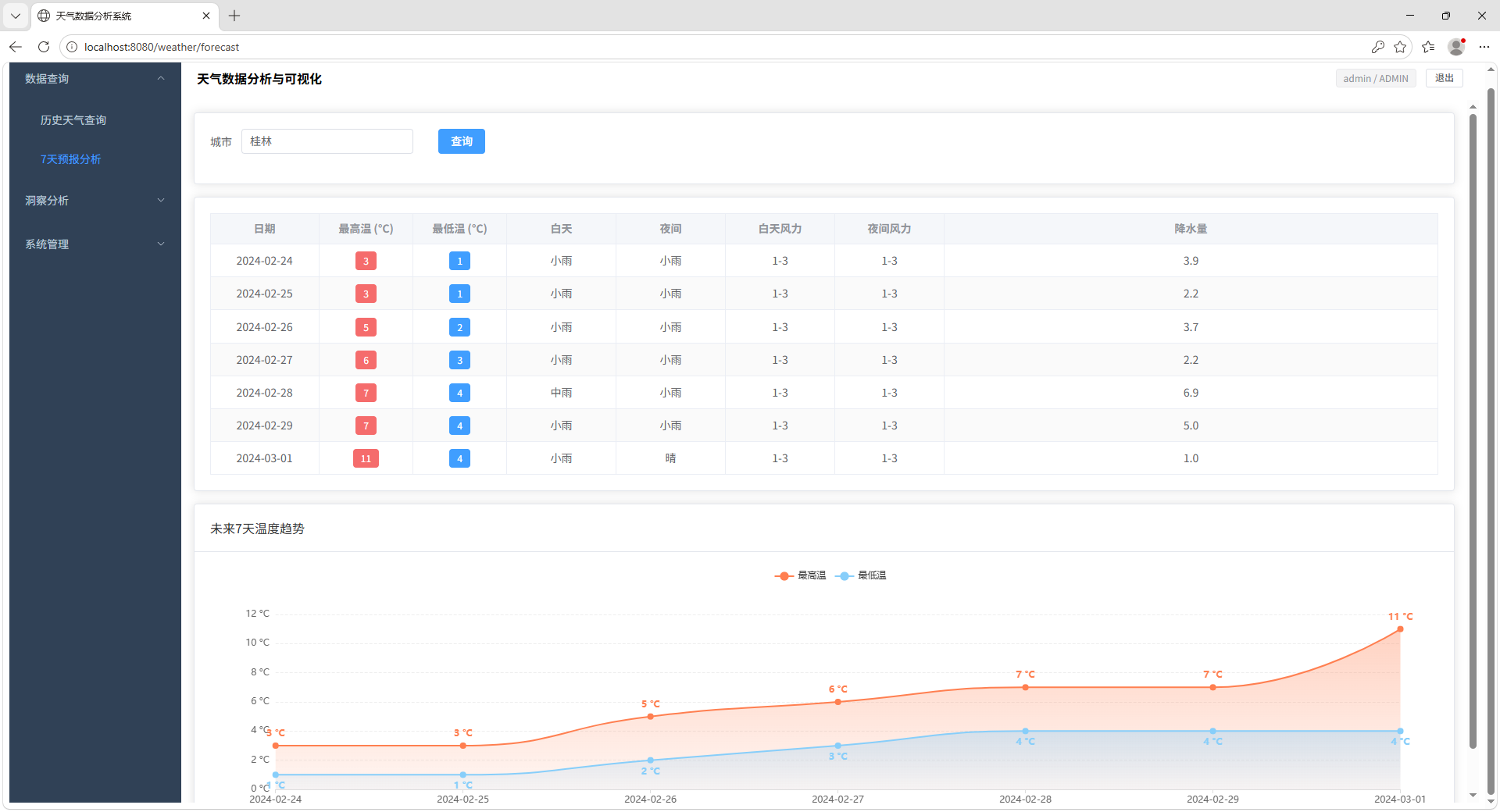Click the 退出 logout button
1500x812 pixels.
pos(1444,78)
